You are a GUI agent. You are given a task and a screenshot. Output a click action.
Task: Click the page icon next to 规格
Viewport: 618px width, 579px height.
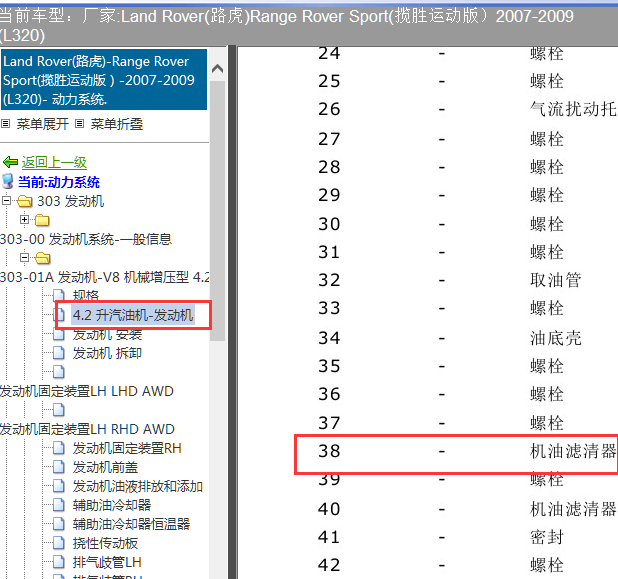point(59,295)
